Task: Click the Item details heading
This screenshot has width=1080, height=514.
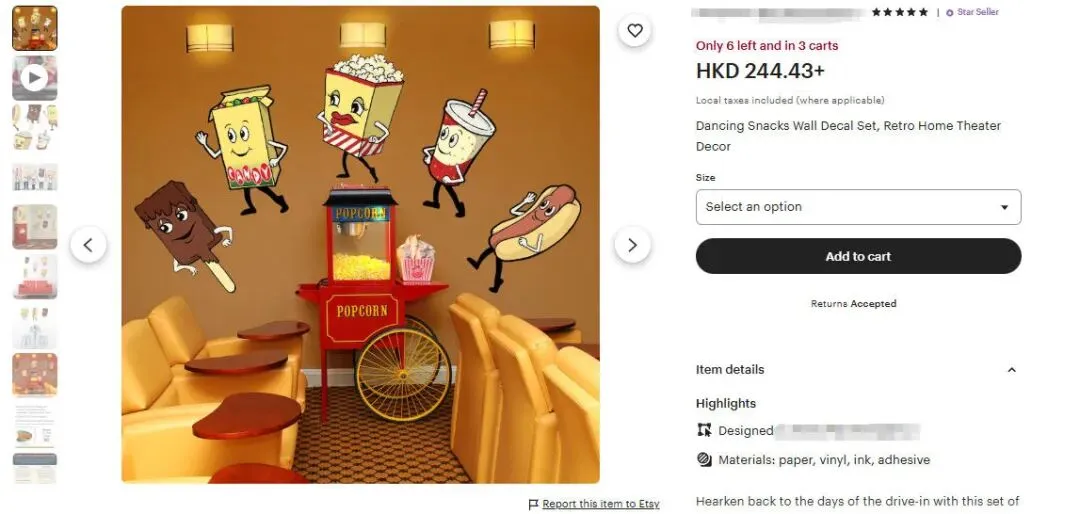Action: 729,370
